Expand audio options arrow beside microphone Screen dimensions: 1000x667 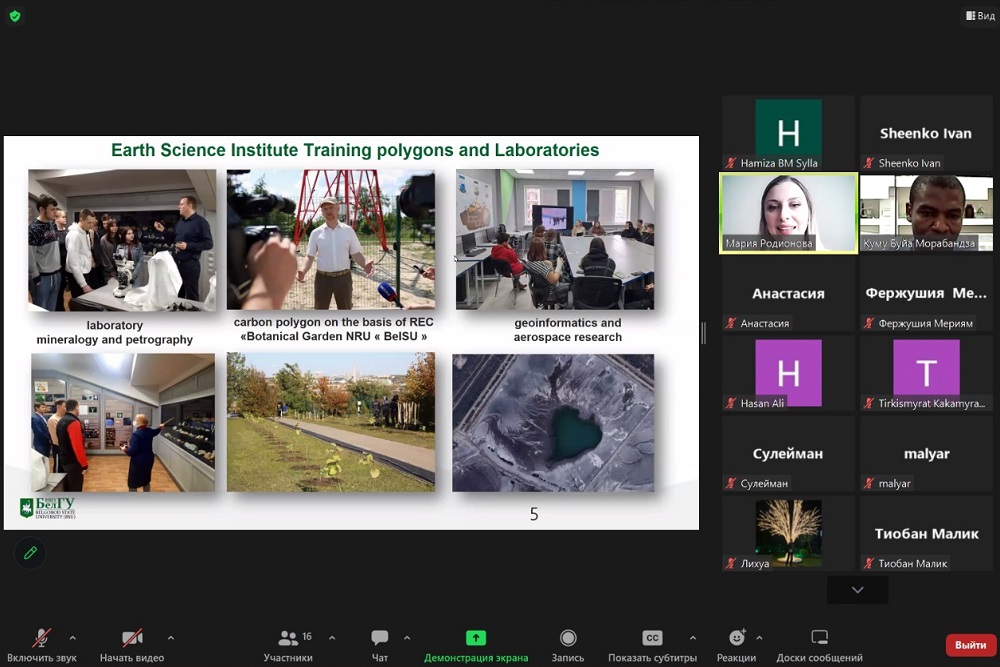[x=72, y=637]
